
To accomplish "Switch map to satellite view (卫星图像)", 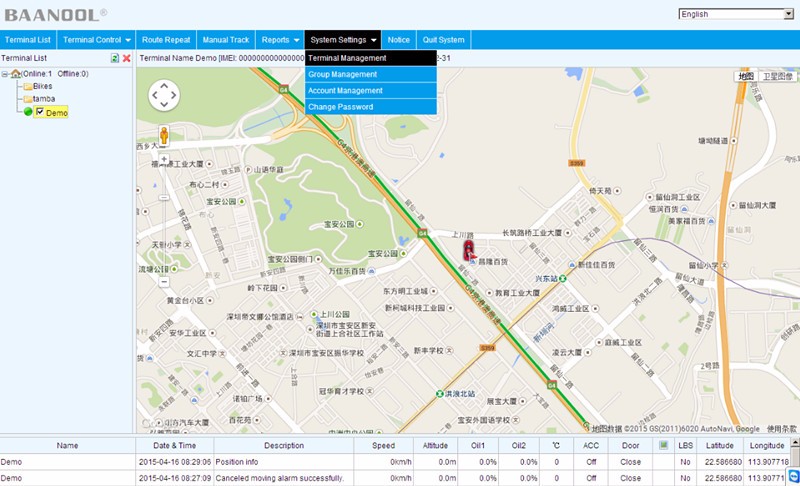I will [x=777, y=76].
